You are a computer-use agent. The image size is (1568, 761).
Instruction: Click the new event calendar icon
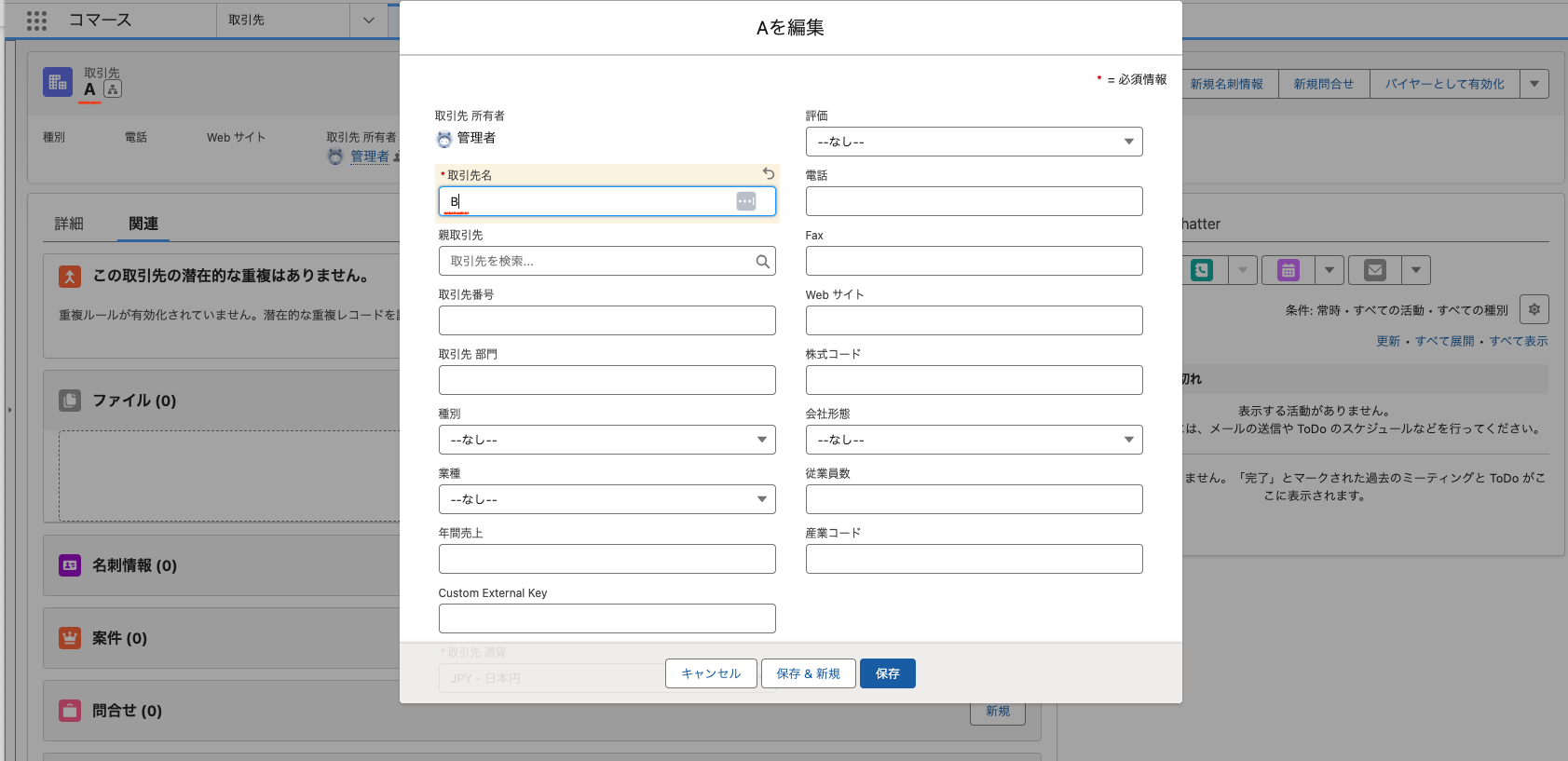(x=1288, y=270)
